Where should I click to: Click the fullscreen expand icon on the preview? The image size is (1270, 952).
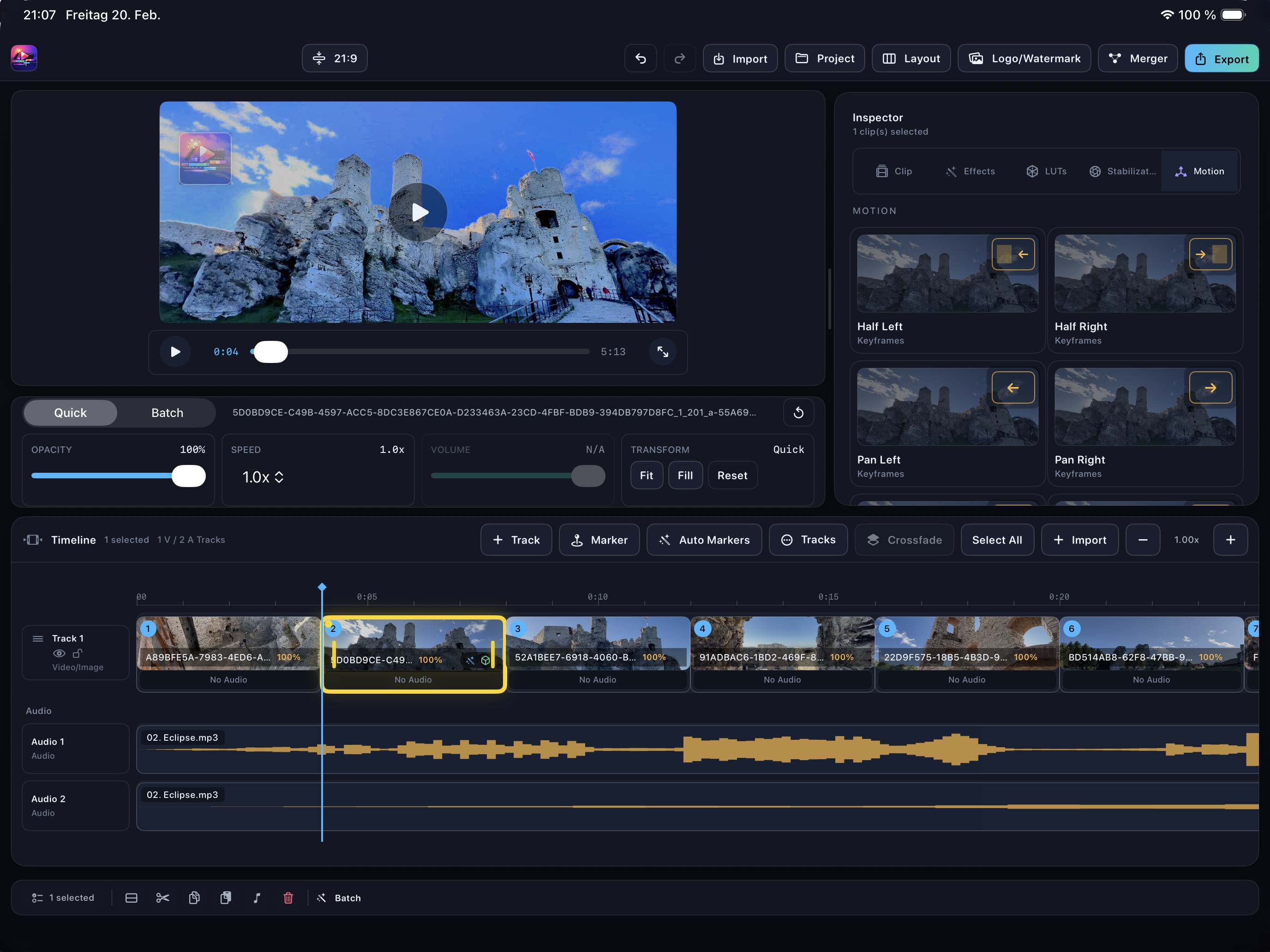coord(663,352)
